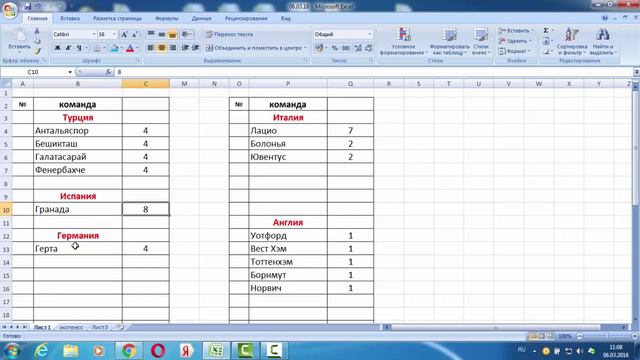Image resolution: width=640 pixels, height=360 pixels.
Task: Toggle bottom vertical alignment
Action: click(x=173, y=34)
